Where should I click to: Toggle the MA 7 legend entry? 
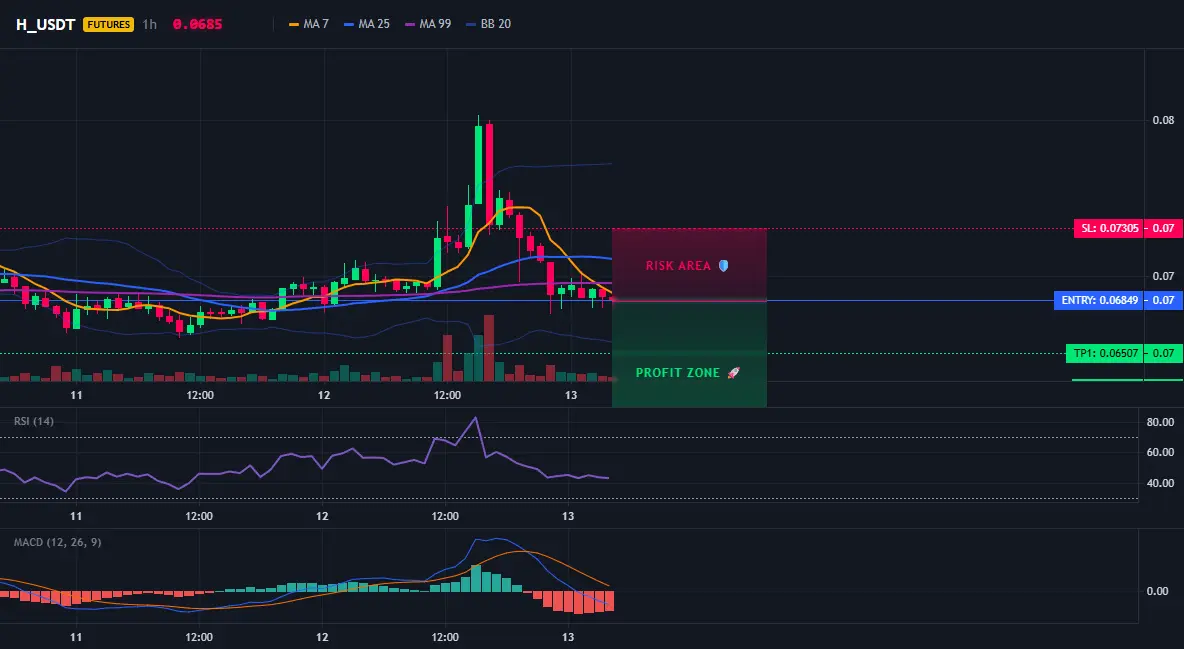[309, 24]
